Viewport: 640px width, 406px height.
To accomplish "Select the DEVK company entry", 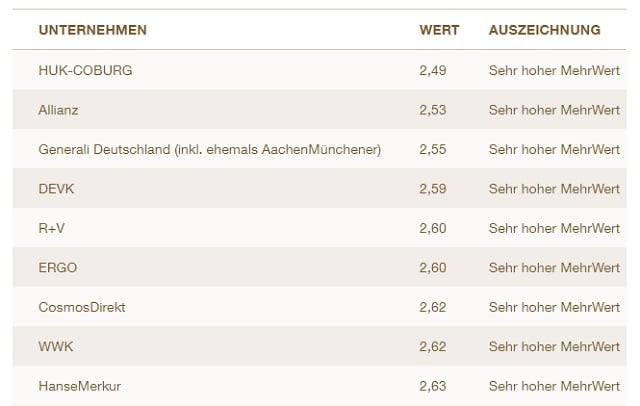I will tap(56, 189).
